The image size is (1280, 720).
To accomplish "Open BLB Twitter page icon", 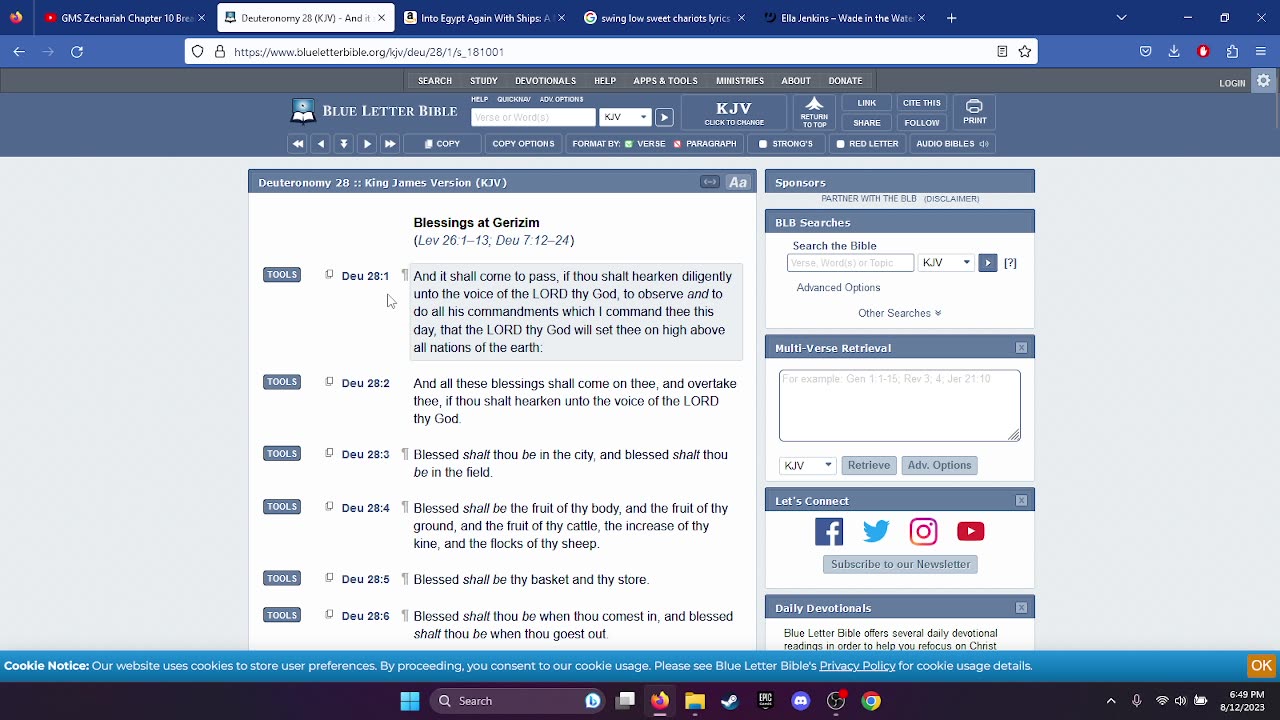I will click(x=876, y=531).
